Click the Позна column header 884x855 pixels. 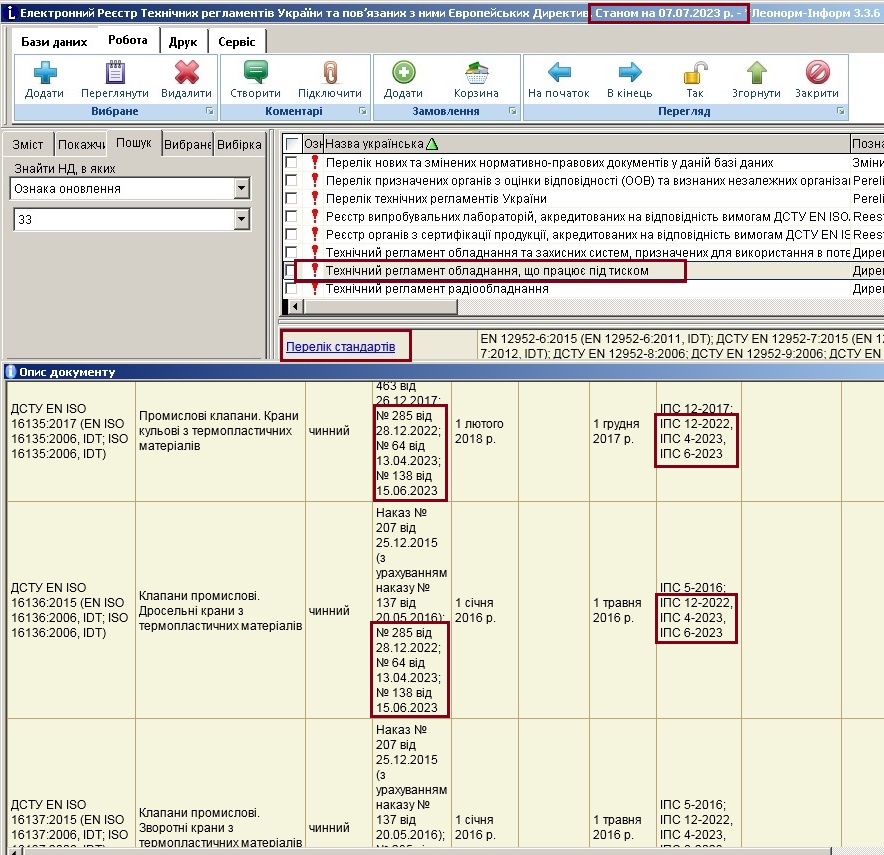click(867, 144)
